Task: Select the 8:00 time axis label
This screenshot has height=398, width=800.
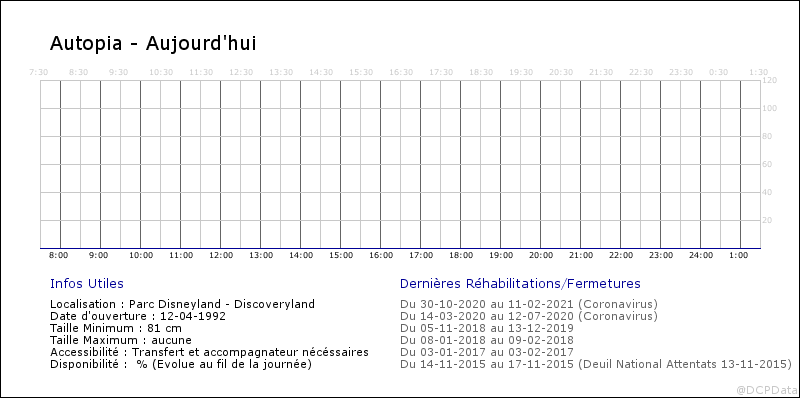Action: 59,256
